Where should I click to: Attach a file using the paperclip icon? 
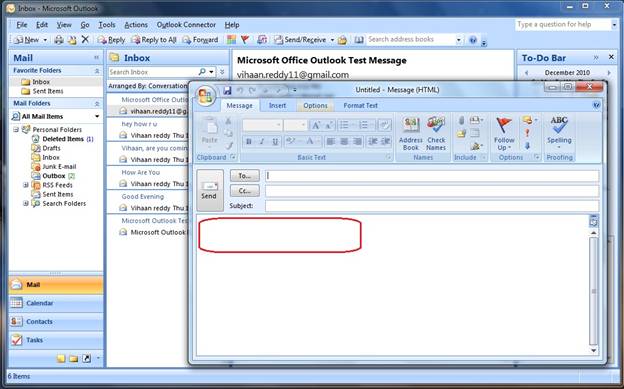461,120
